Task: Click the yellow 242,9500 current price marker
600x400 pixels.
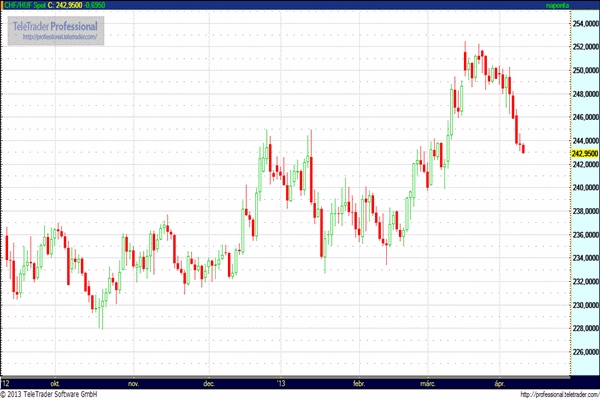Action: tap(584, 154)
